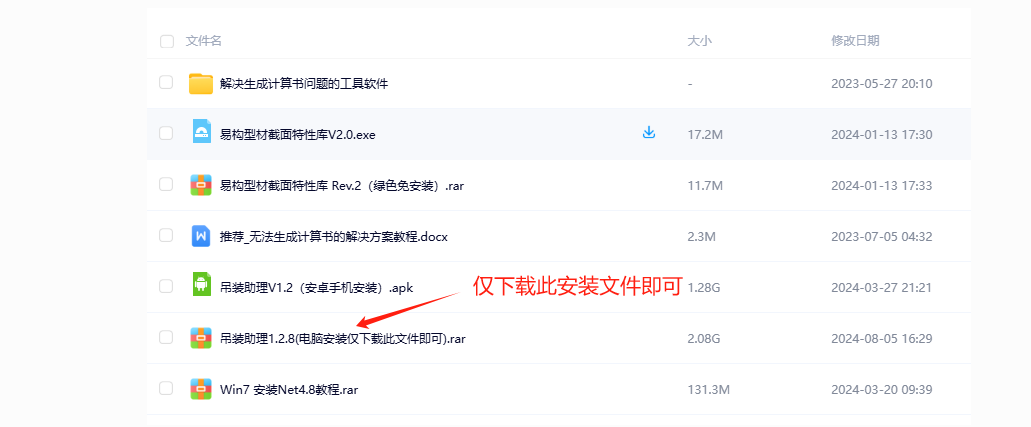Click the yellow folder icon for 解决生成计算书问题的工具软件
The height and width of the screenshot is (427, 1031).
(x=201, y=84)
